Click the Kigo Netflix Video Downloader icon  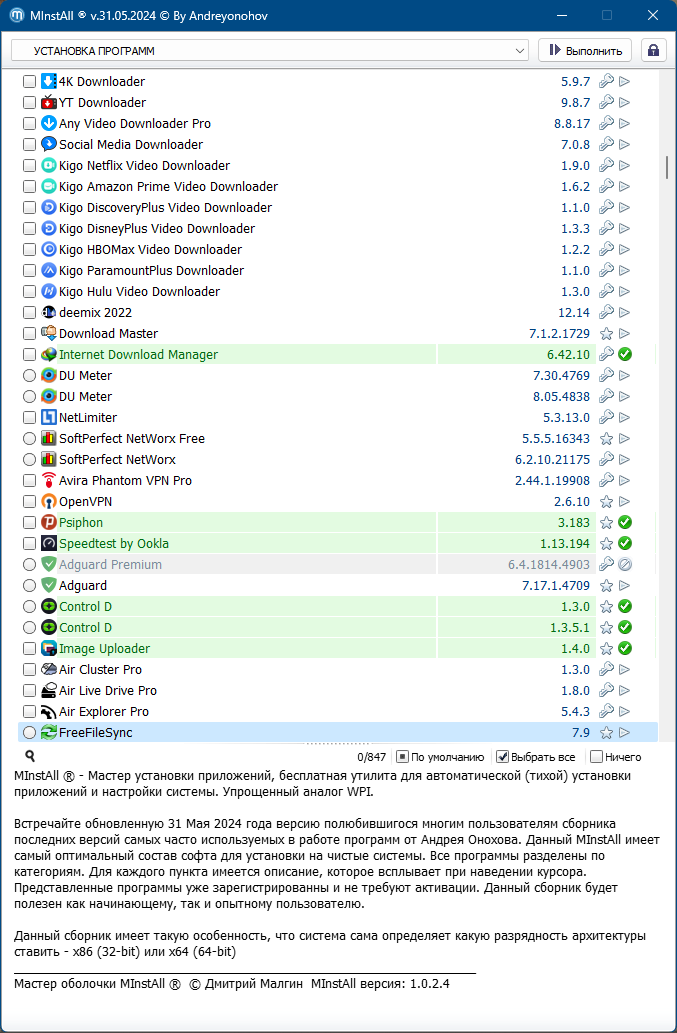click(x=49, y=165)
